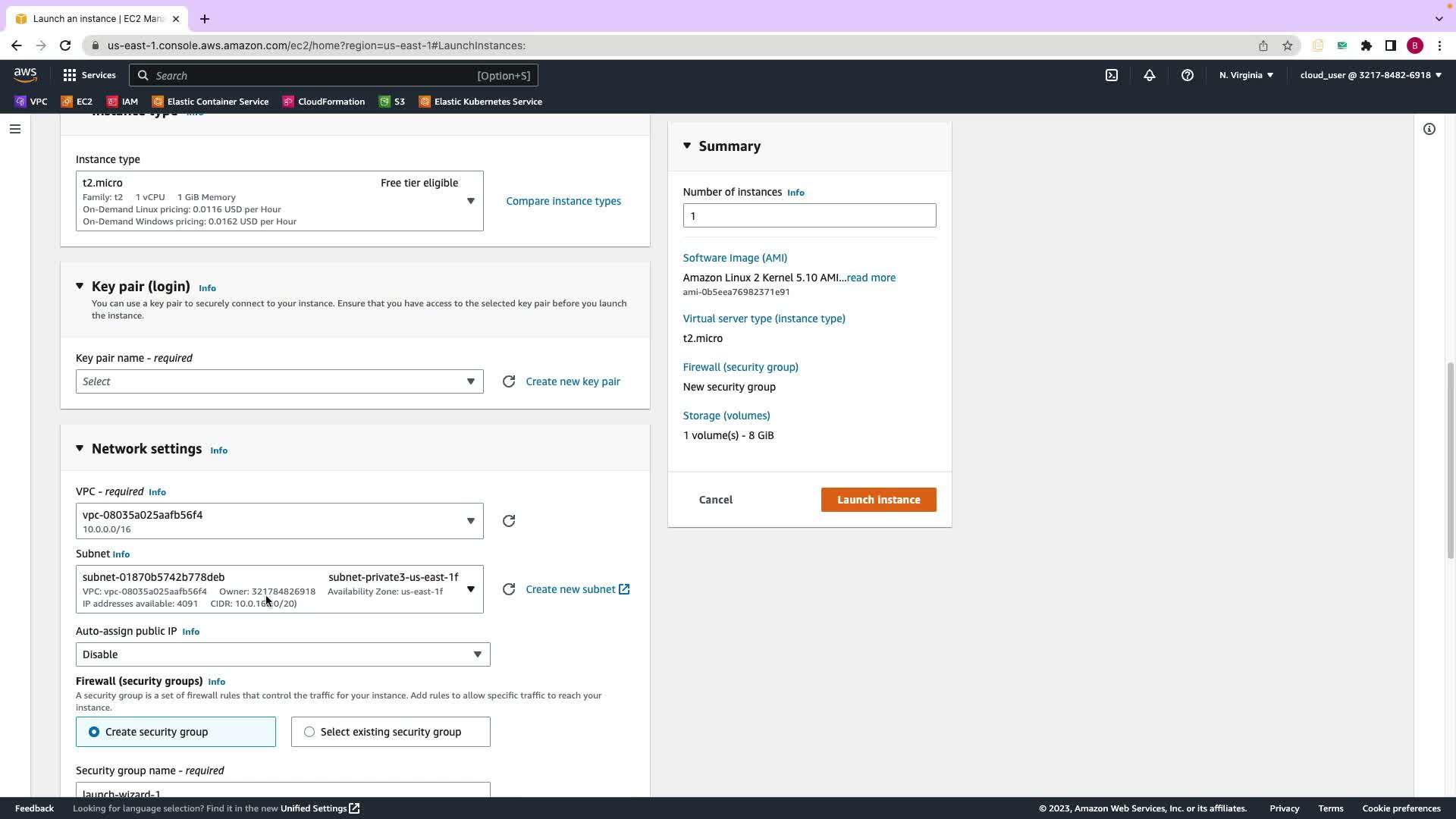Viewport: 1456px width, 819px height.
Task: Click the page vertical scrollbar
Action: click(1450, 460)
